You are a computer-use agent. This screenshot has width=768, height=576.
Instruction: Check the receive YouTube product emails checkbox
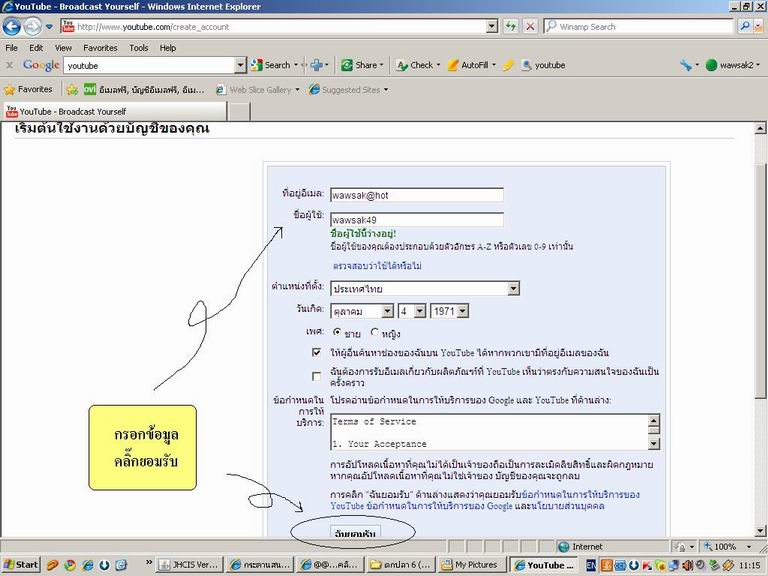click(316, 376)
